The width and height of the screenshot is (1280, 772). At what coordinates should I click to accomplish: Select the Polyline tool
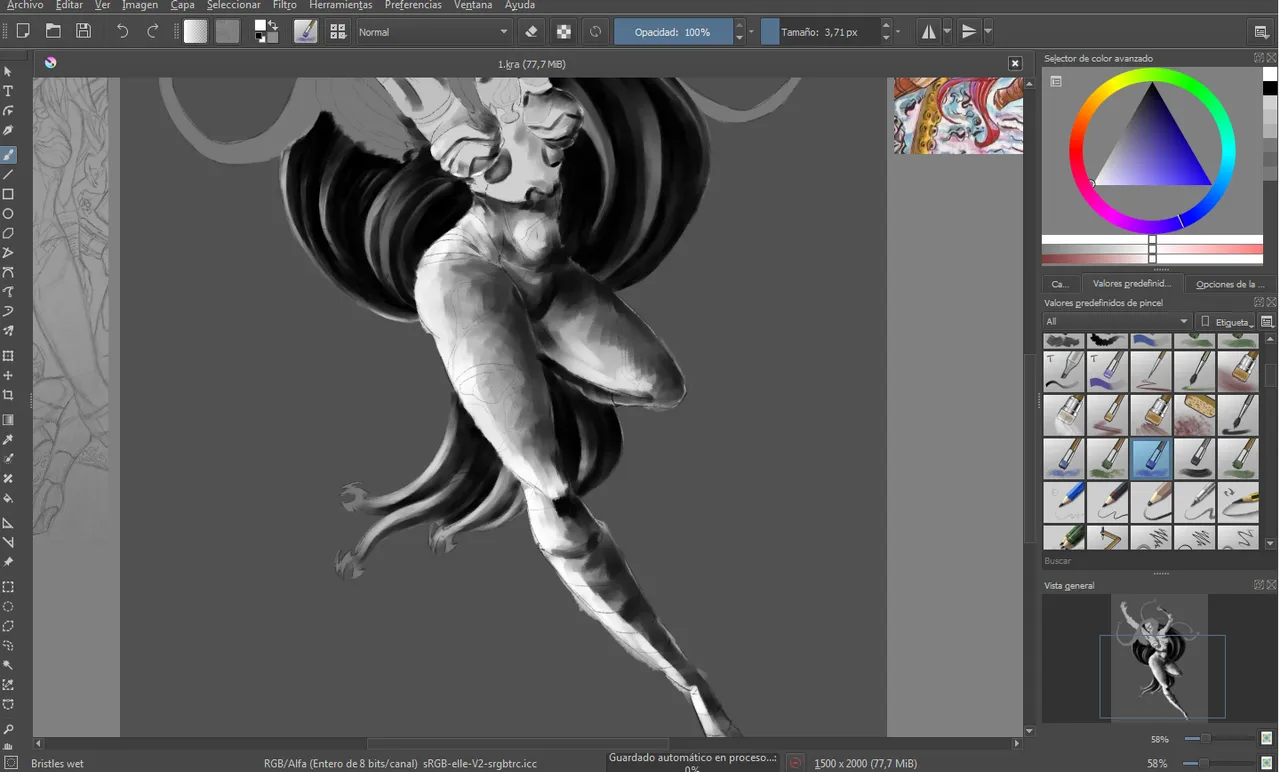point(8,253)
